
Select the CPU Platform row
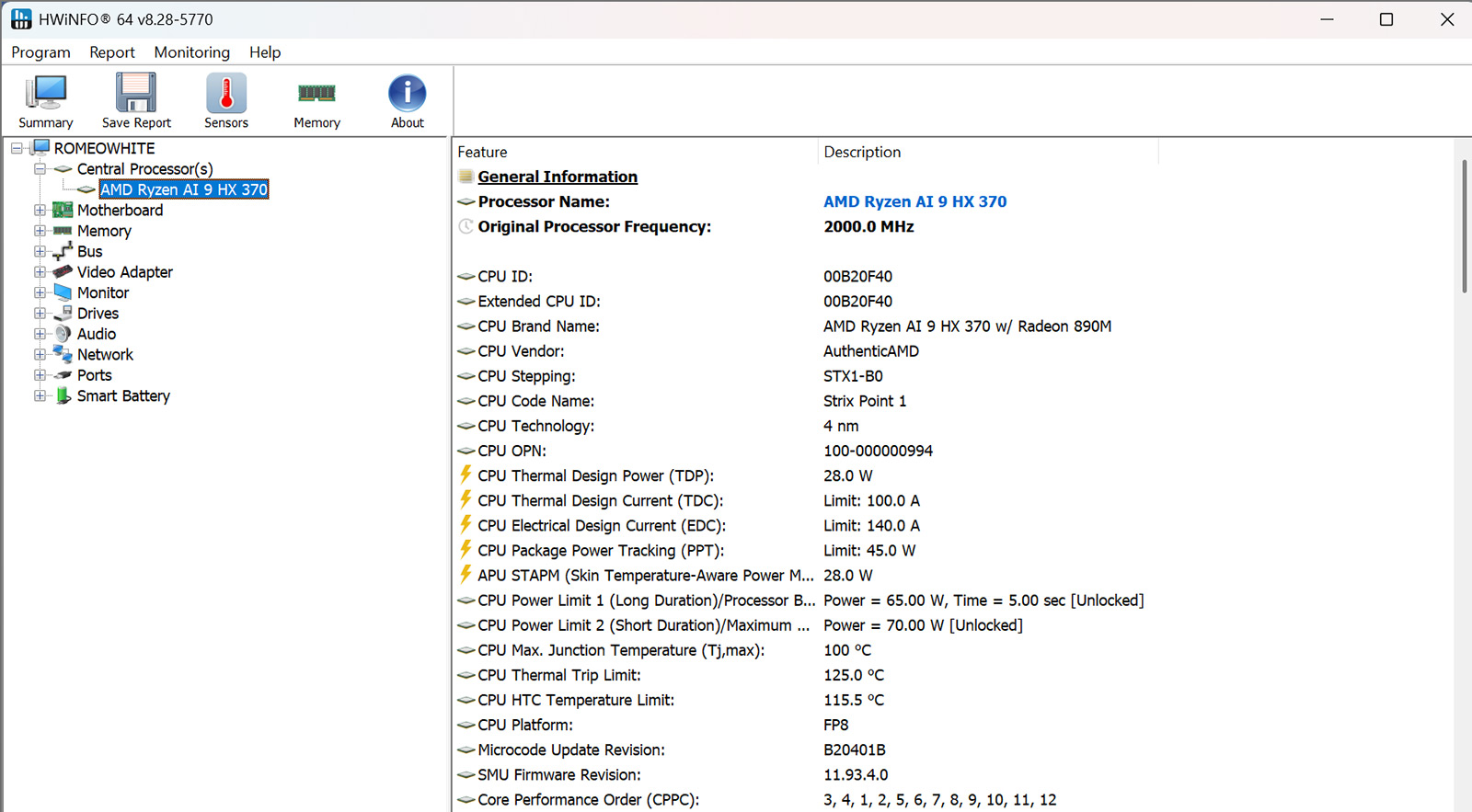point(953,725)
